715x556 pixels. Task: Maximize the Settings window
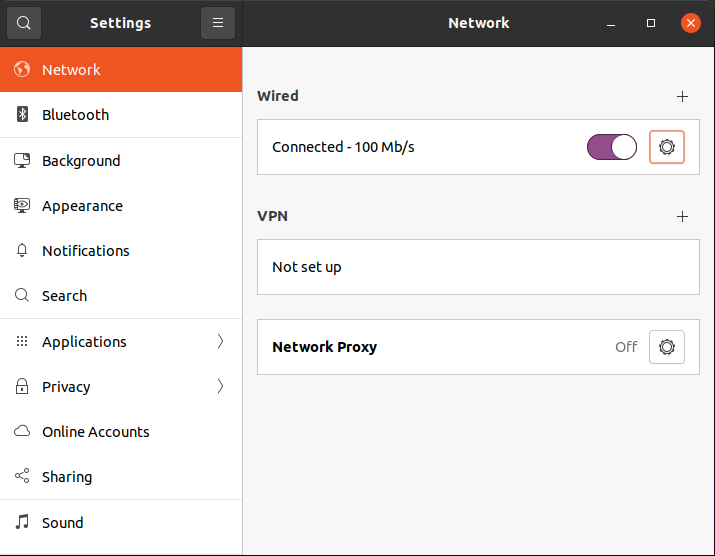(x=651, y=23)
